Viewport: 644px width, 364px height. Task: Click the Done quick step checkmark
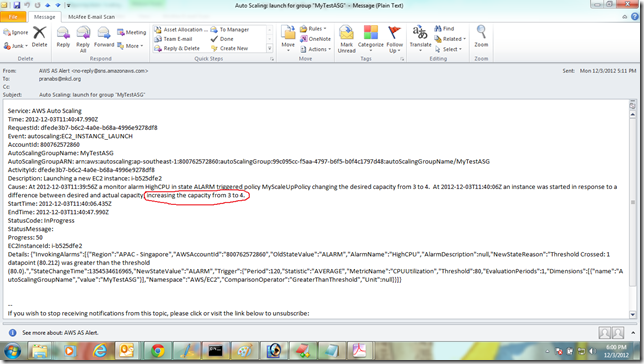[x=222, y=39]
